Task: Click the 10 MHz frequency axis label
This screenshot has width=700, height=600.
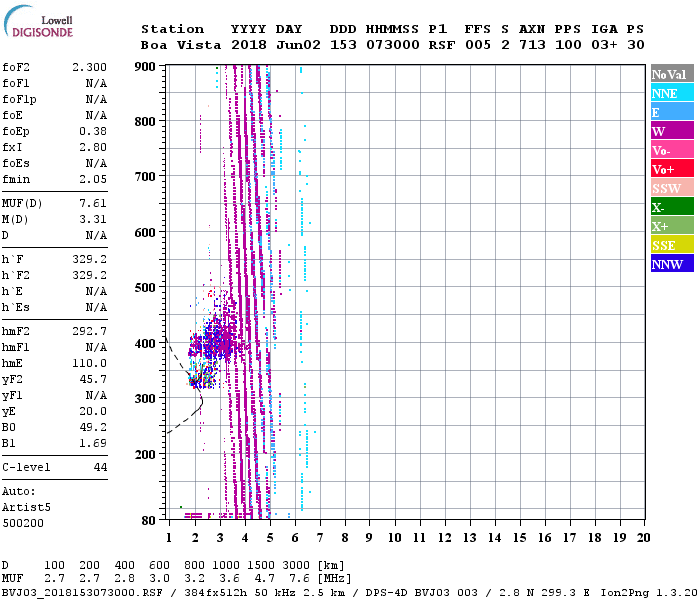Action: point(394,538)
